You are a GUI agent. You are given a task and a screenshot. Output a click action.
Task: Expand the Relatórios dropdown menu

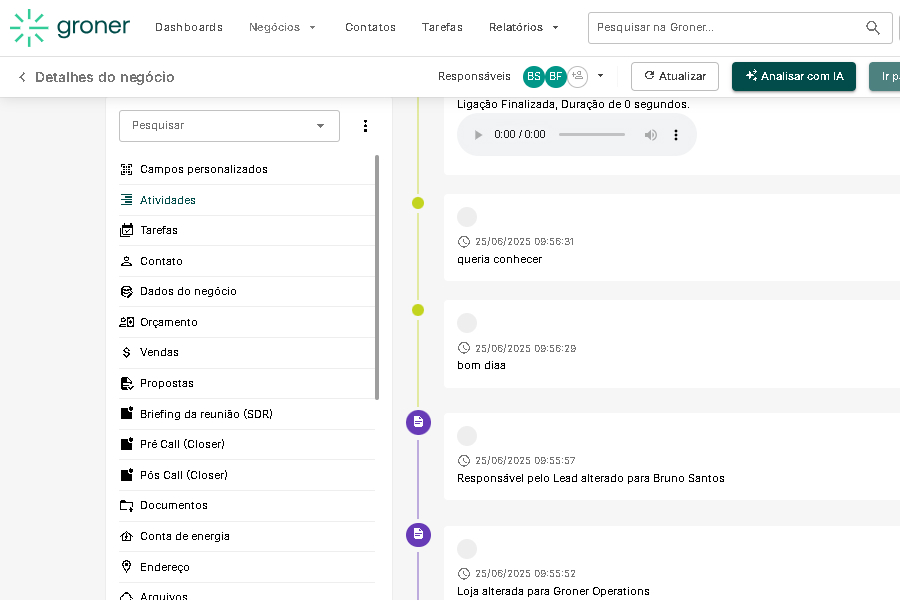(524, 28)
